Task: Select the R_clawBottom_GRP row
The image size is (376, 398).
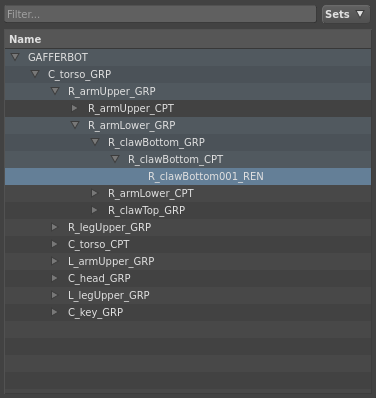Action: pos(188,142)
